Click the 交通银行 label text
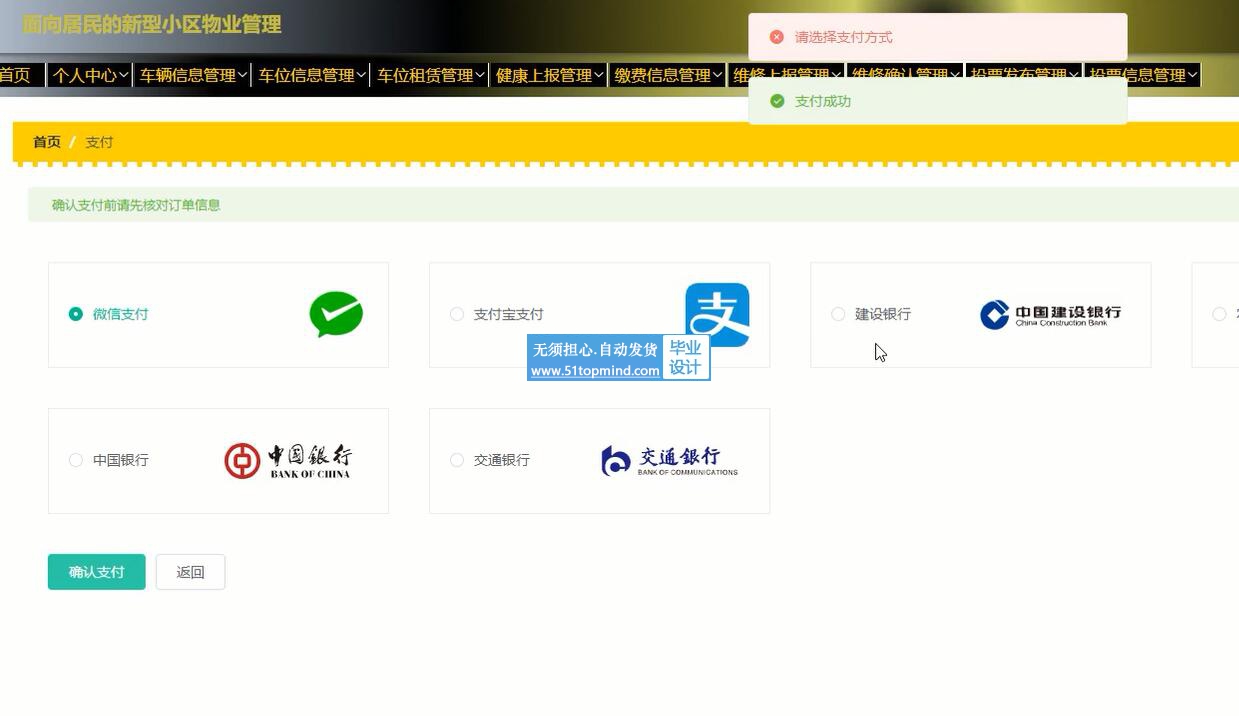1239x716 pixels. (x=501, y=460)
